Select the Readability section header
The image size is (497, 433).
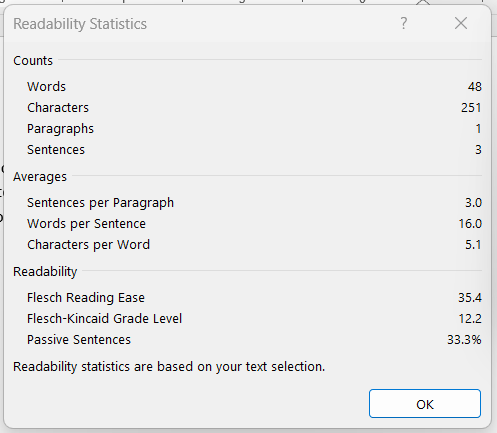coord(45,272)
